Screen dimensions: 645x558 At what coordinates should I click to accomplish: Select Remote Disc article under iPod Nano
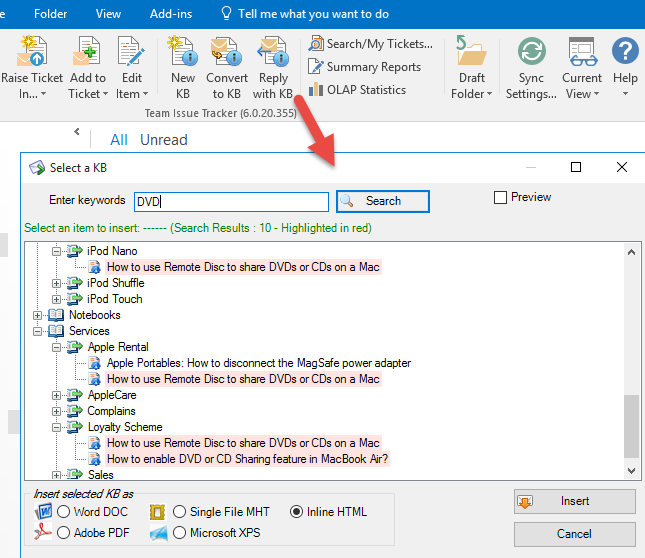tap(243, 267)
